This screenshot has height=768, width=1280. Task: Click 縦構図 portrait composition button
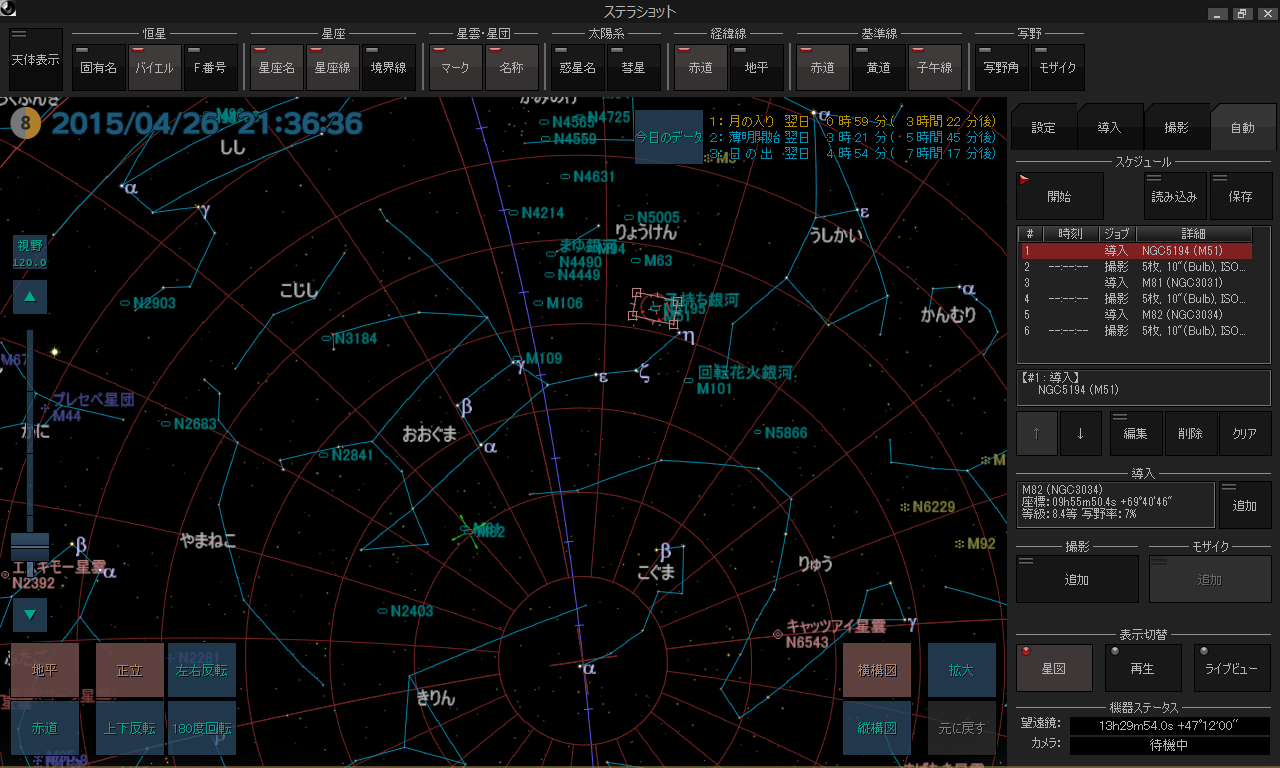tap(877, 728)
